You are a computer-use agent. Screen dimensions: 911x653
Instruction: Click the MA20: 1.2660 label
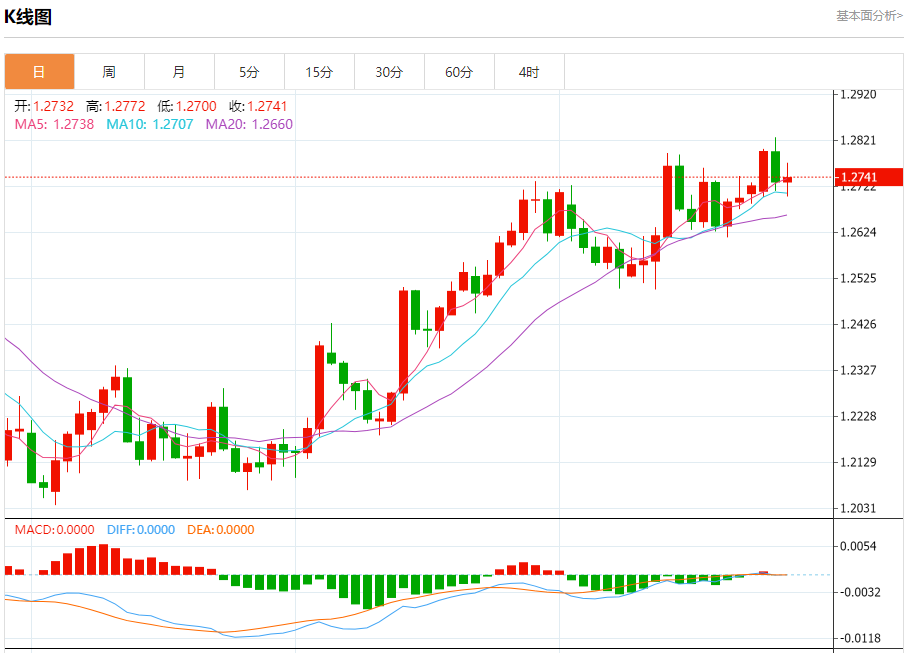(249, 124)
